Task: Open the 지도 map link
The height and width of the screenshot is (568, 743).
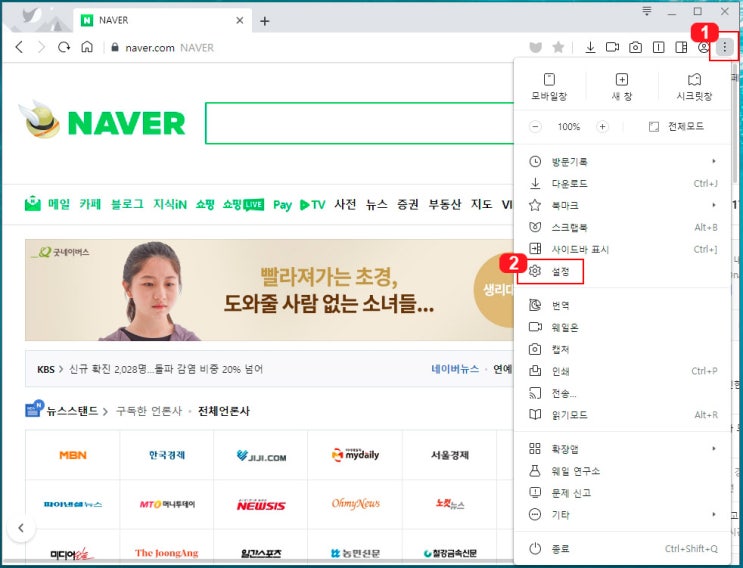Action: (x=481, y=204)
